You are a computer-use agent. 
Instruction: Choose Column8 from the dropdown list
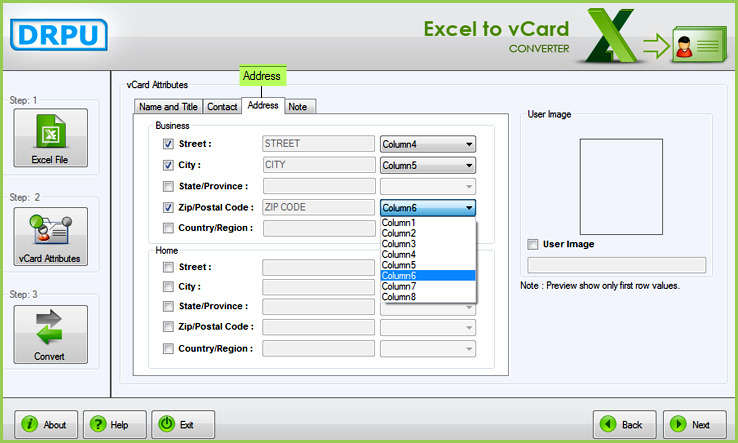click(428, 297)
